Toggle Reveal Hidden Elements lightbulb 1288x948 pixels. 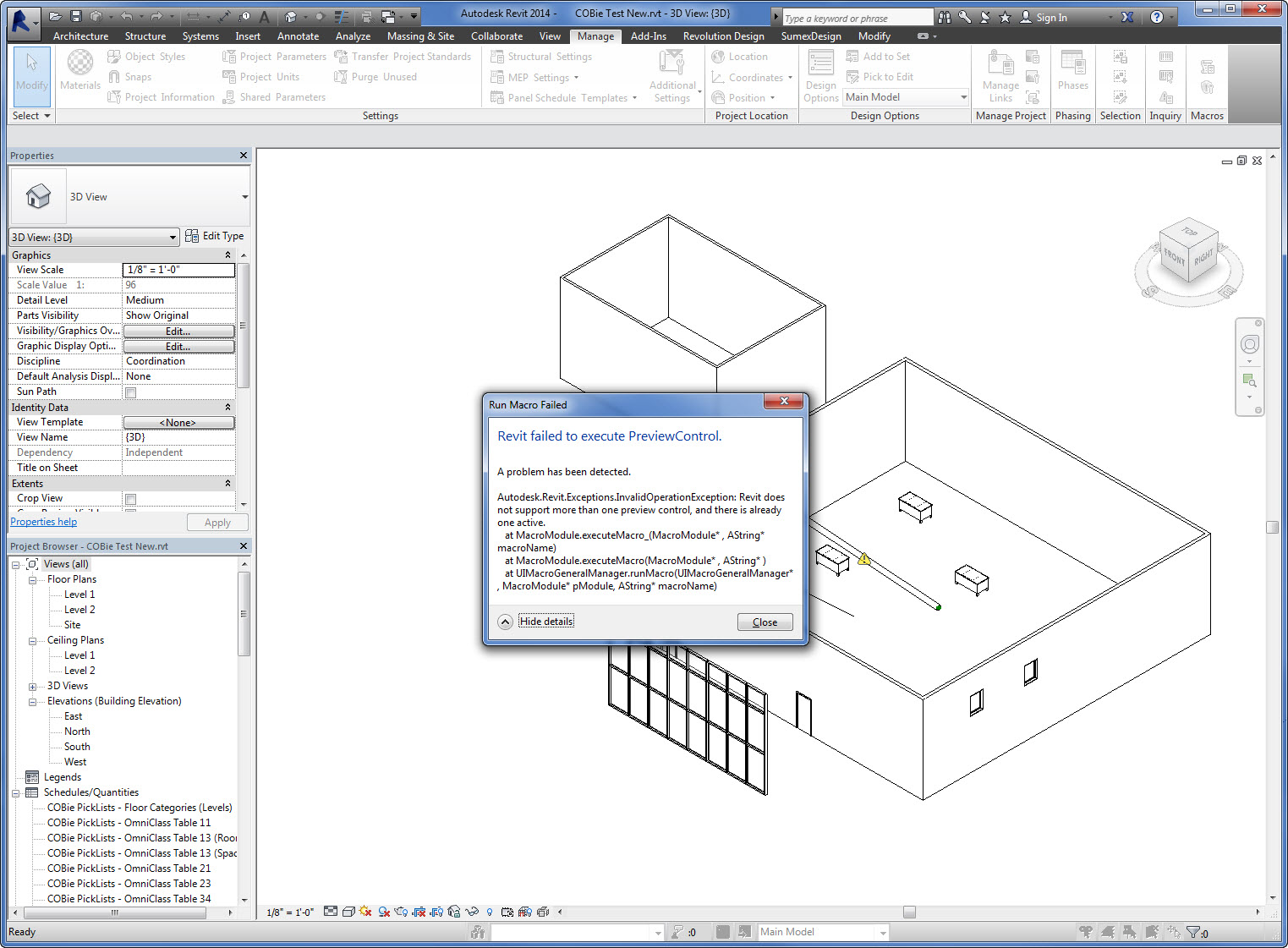(x=490, y=912)
